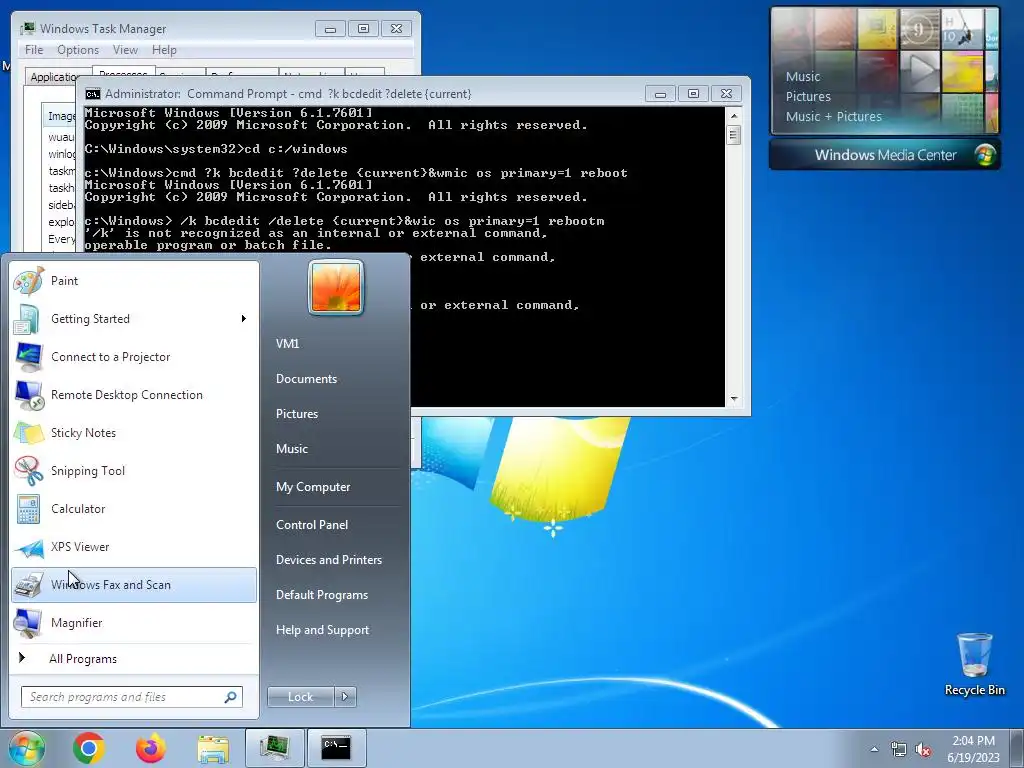The image size is (1024, 768).
Task: Click the Image Name column header
Action: pos(60,116)
